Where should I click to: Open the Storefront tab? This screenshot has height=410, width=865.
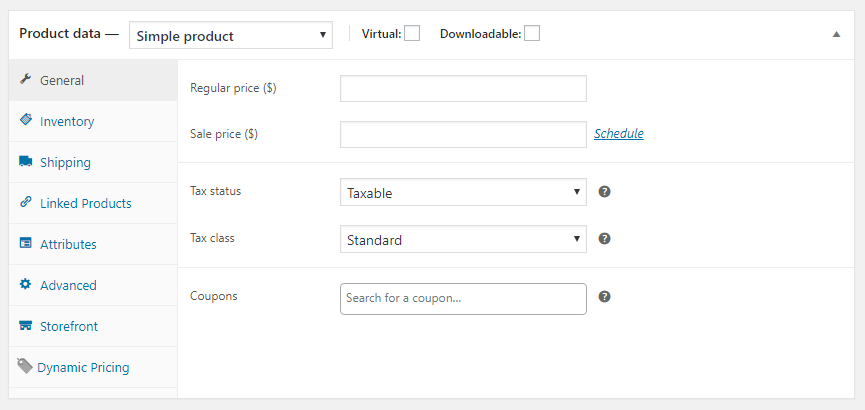click(93, 326)
